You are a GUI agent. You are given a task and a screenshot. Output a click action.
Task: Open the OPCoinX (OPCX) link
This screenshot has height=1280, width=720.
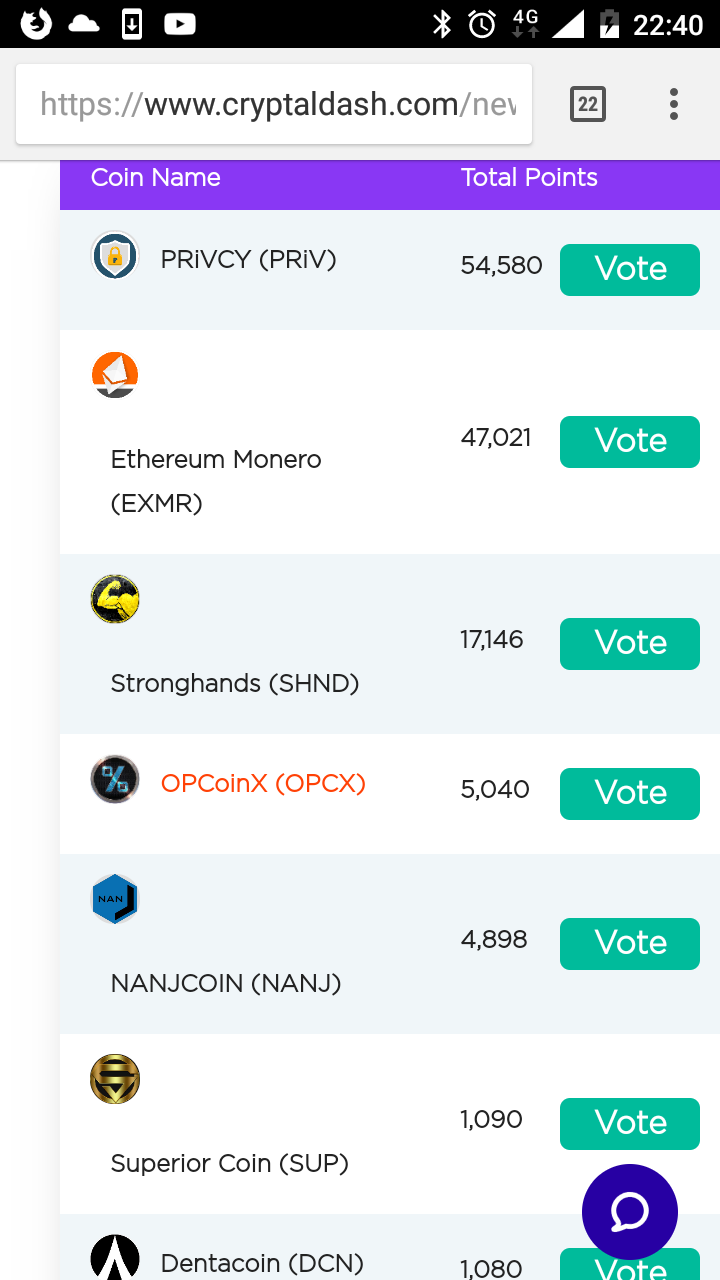[x=263, y=784]
